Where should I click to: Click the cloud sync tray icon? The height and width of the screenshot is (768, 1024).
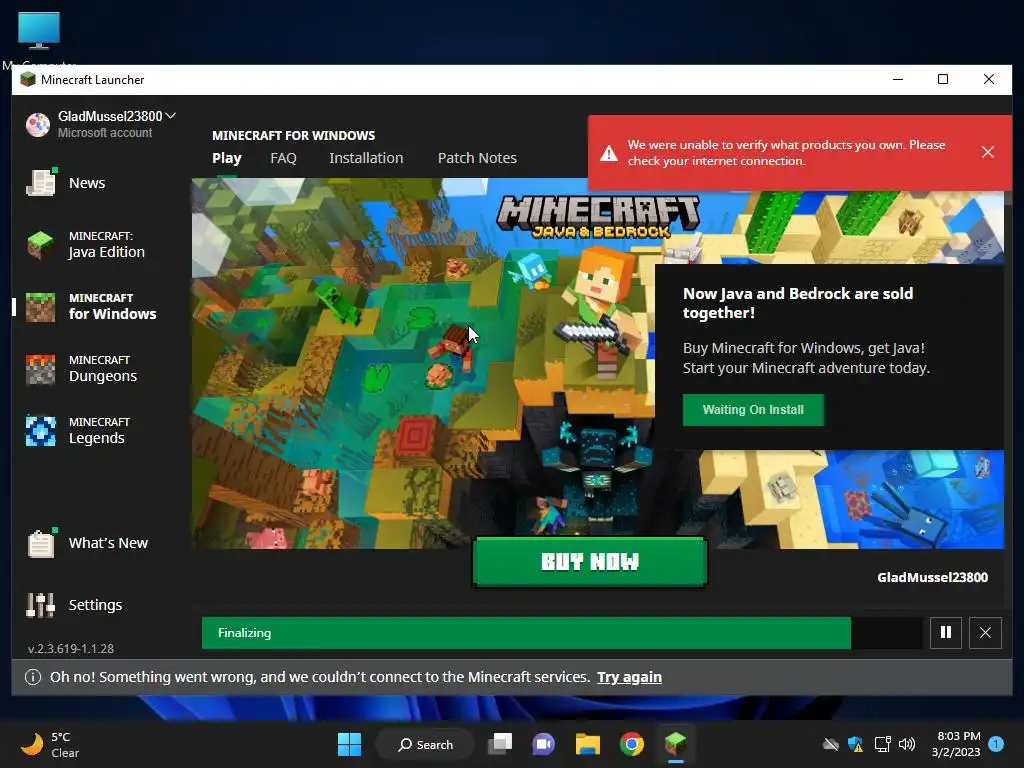point(831,744)
